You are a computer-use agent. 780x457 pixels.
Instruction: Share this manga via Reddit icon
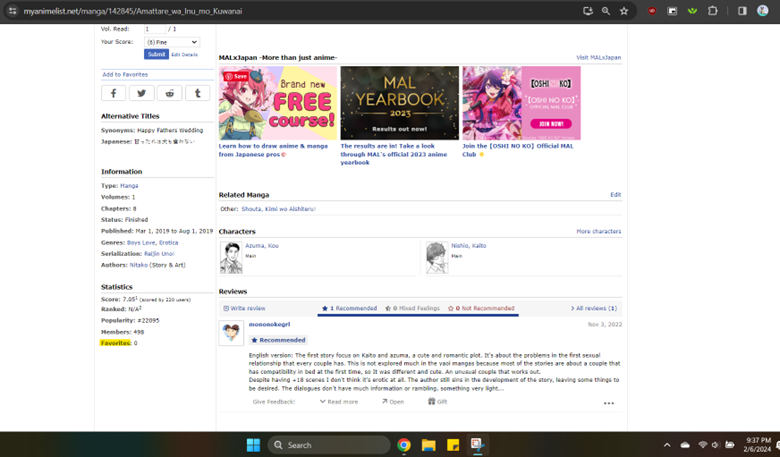coord(169,93)
